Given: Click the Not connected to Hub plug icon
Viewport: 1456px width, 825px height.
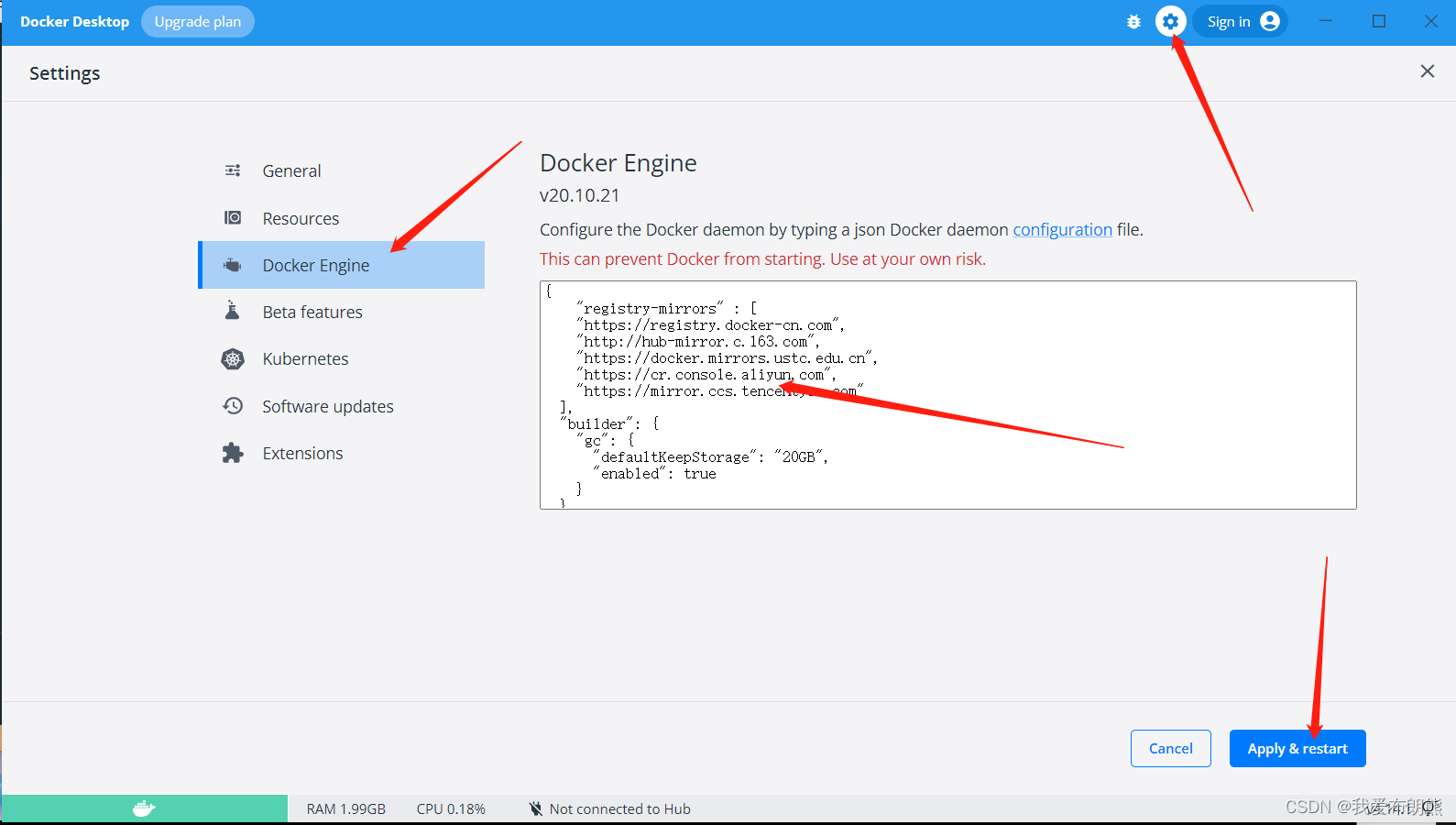Looking at the screenshot, I should point(536,808).
